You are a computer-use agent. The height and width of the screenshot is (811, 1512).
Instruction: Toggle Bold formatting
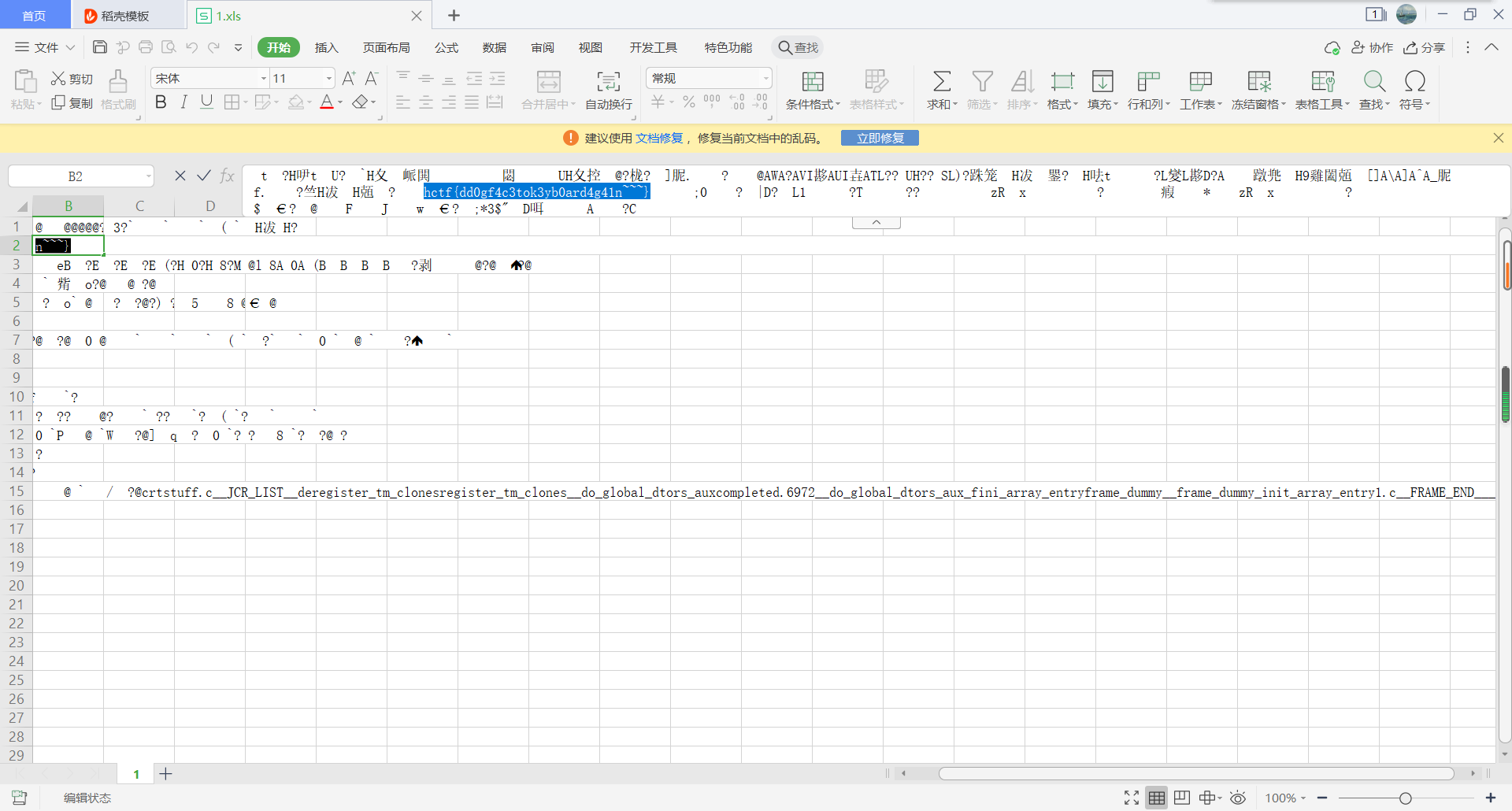click(161, 102)
